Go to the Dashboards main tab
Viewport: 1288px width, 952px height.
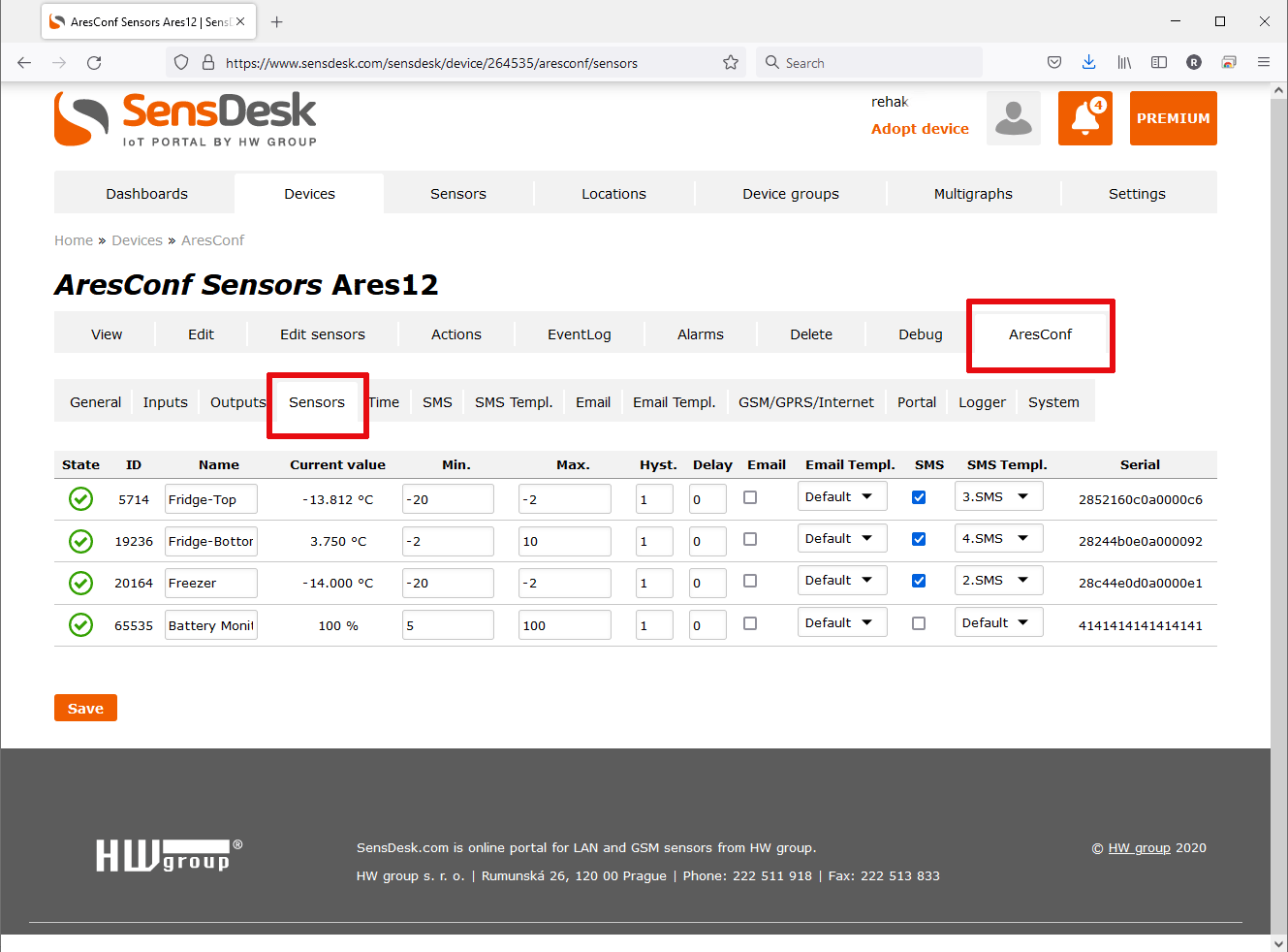point(146,194)
